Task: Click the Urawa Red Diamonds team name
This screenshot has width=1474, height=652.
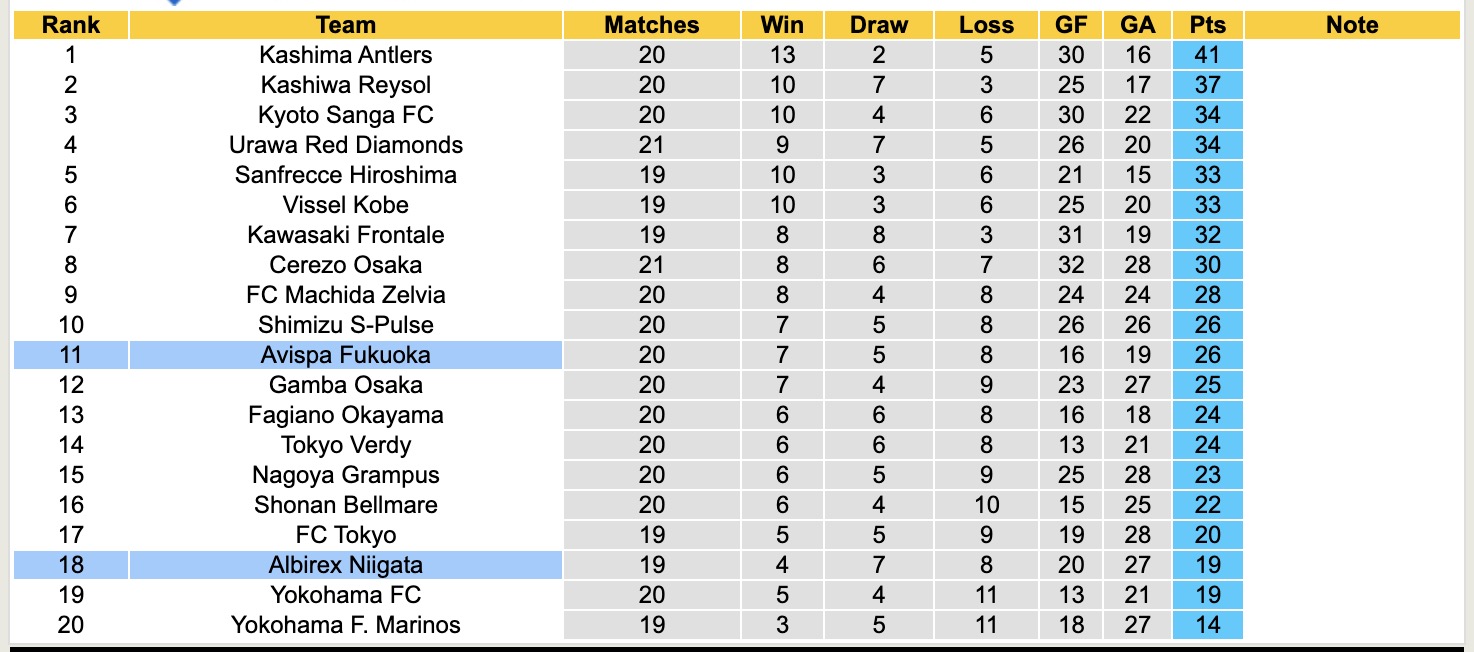Action: point(345,145)
